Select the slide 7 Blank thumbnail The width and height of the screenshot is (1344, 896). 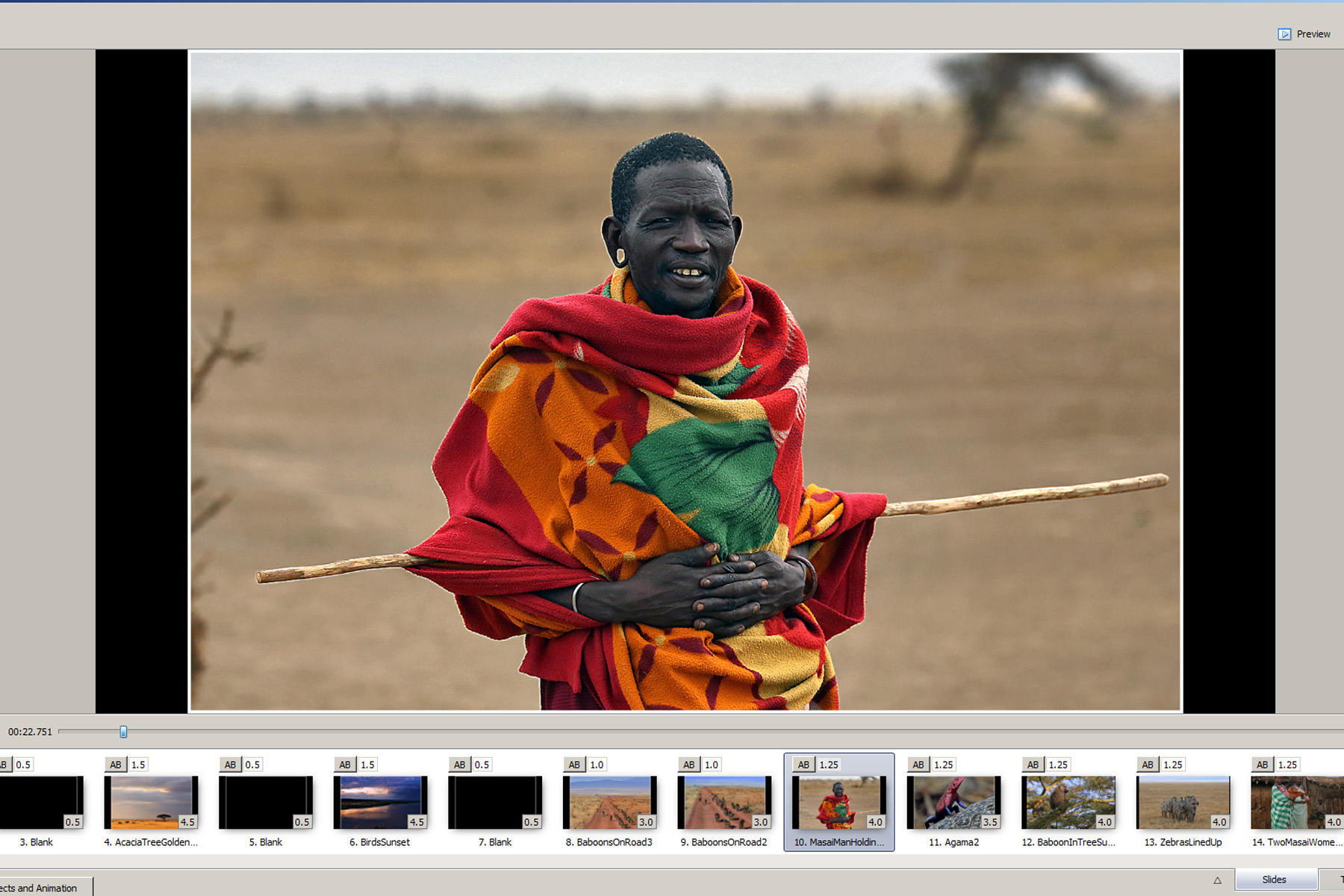click(495, 803)
